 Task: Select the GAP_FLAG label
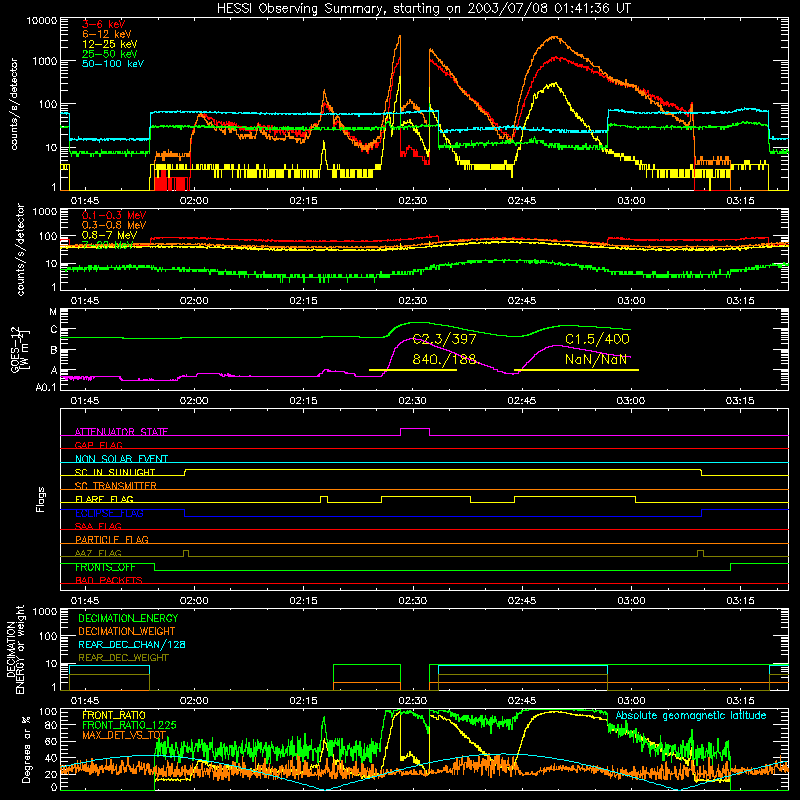98,445
